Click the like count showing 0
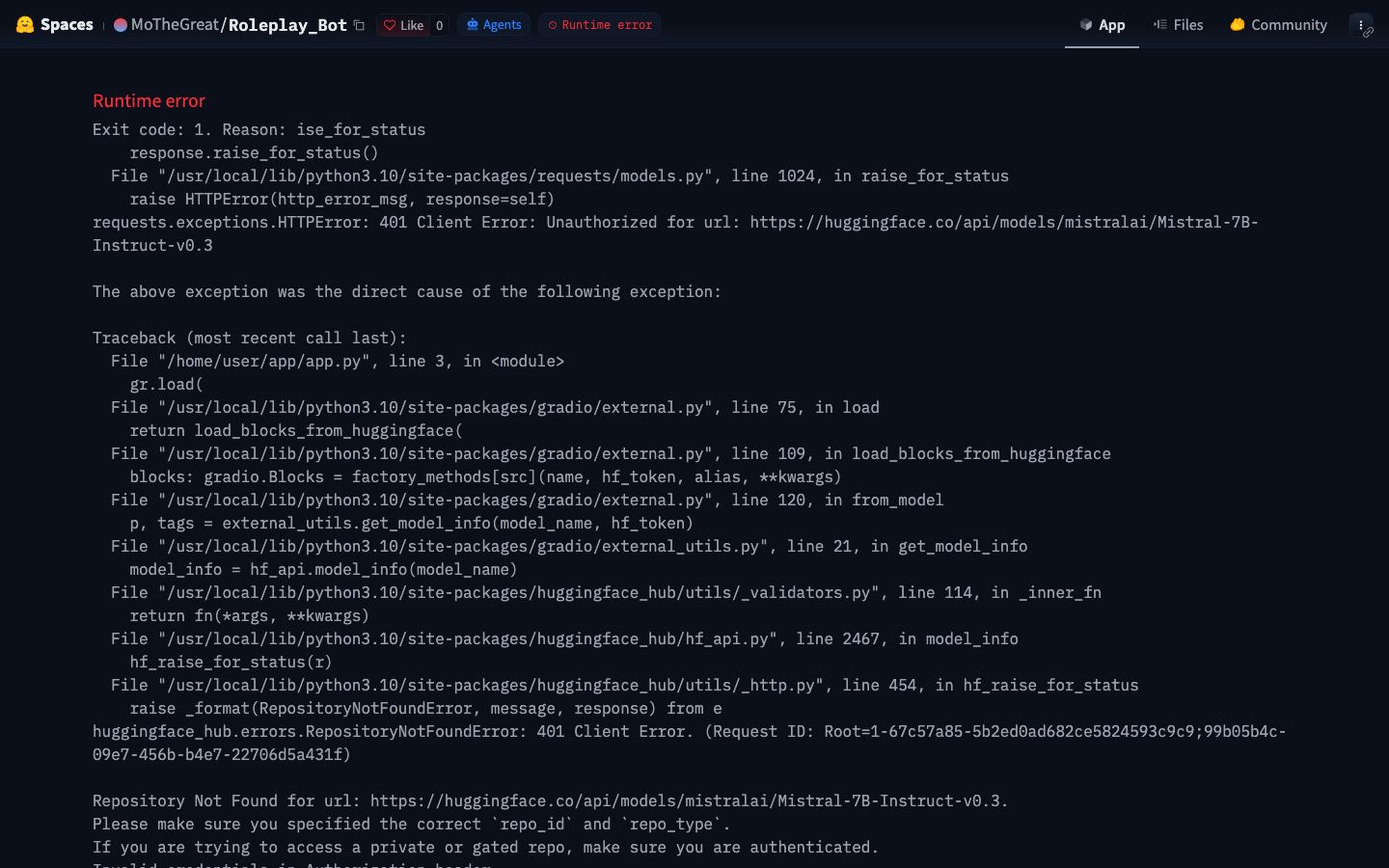Screen dimensions: 1389x868 click(x=439, y=25)
